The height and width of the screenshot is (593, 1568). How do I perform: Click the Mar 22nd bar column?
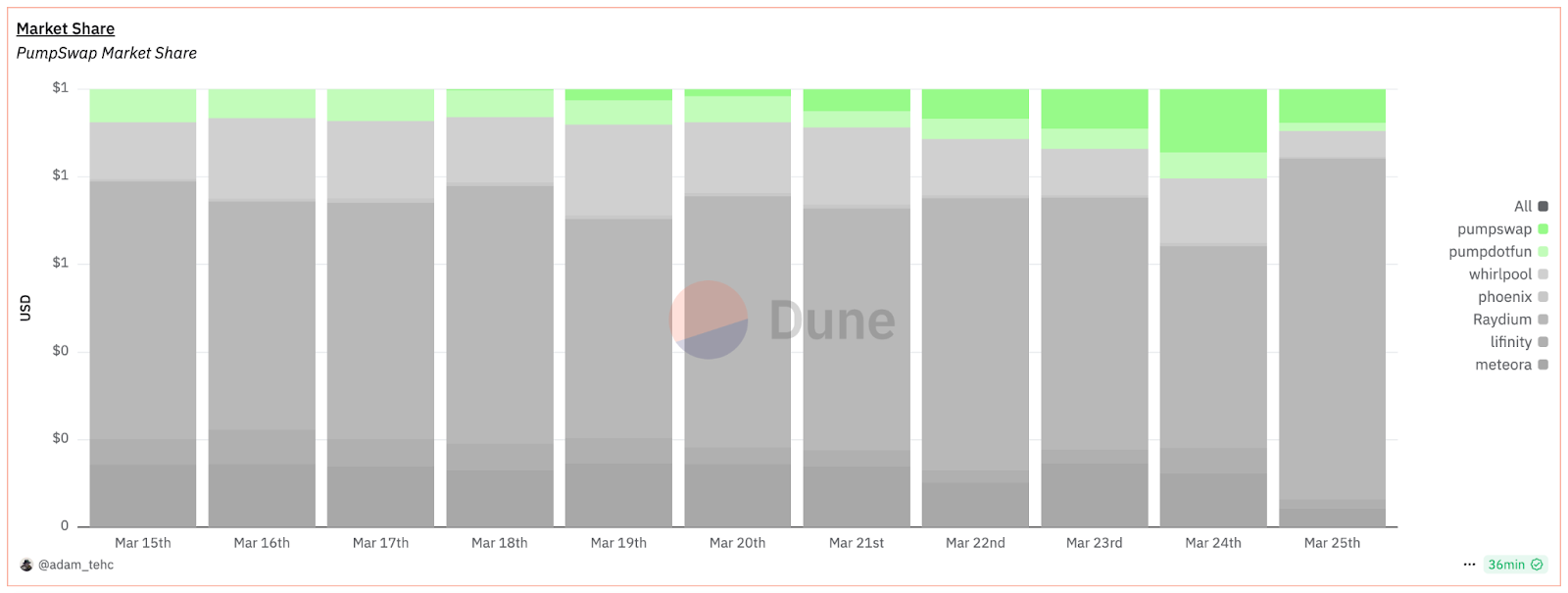(975, 308)
